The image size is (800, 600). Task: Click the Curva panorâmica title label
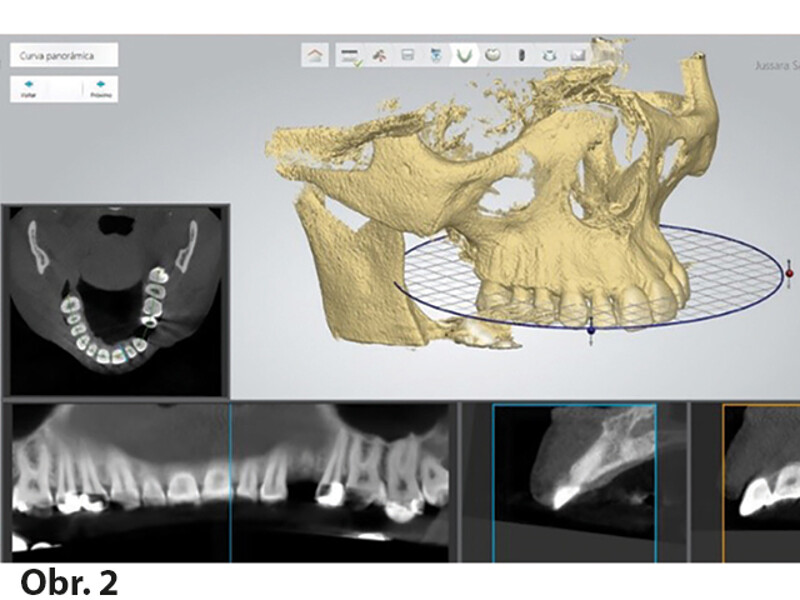point(64,54)
